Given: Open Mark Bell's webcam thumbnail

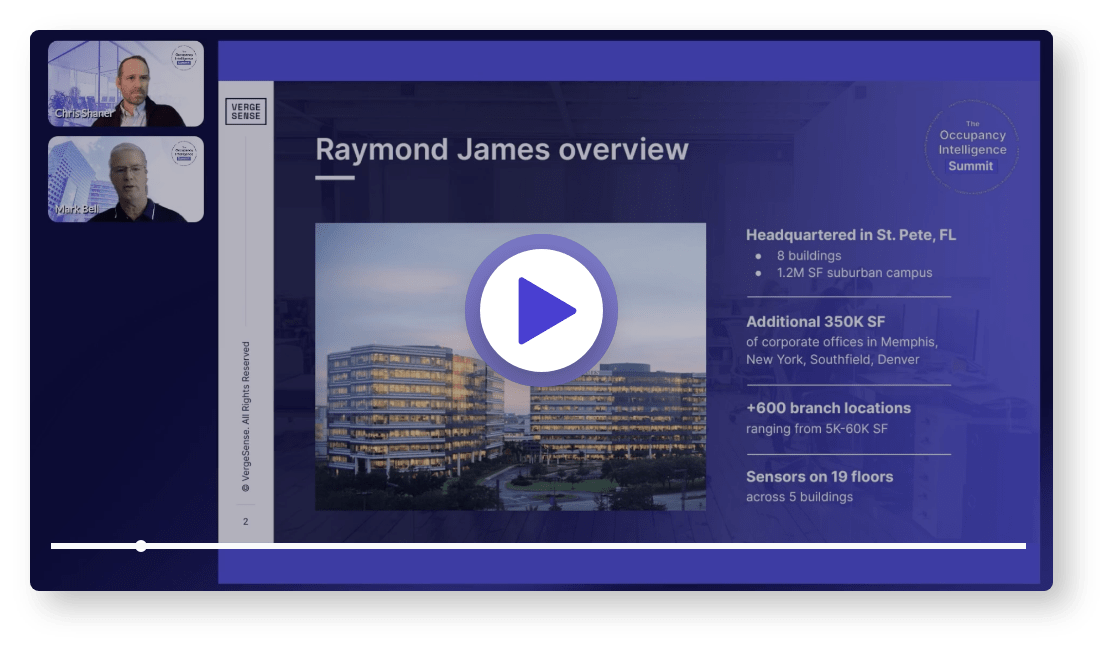Looking at the screenshot, I should click(x=125, y=179).
